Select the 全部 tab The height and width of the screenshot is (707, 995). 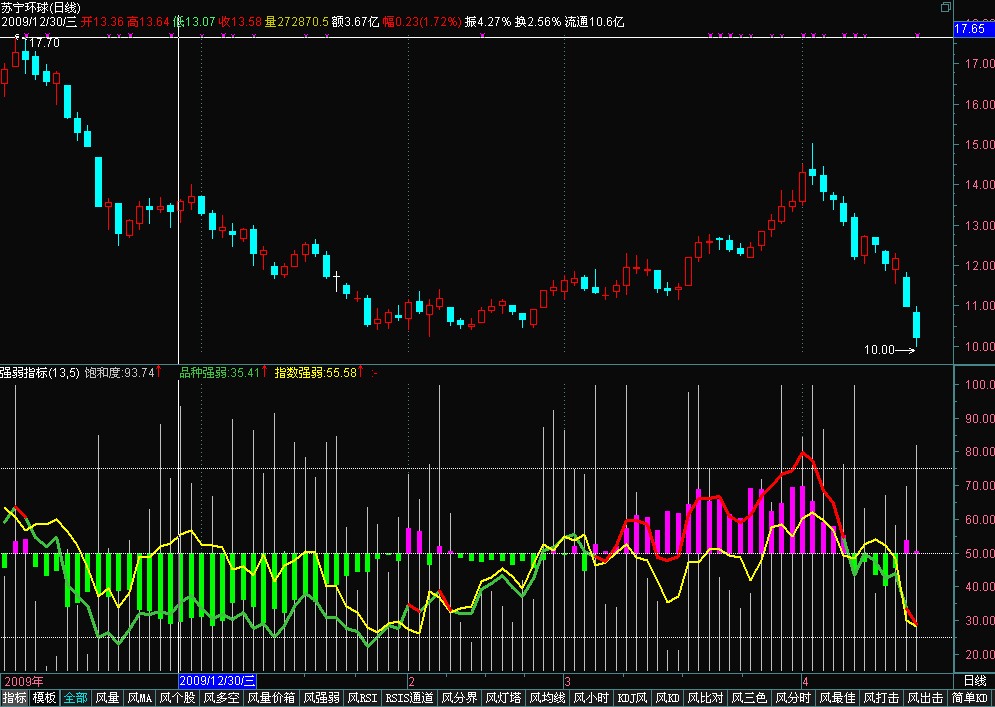click(x=76, y=698)
